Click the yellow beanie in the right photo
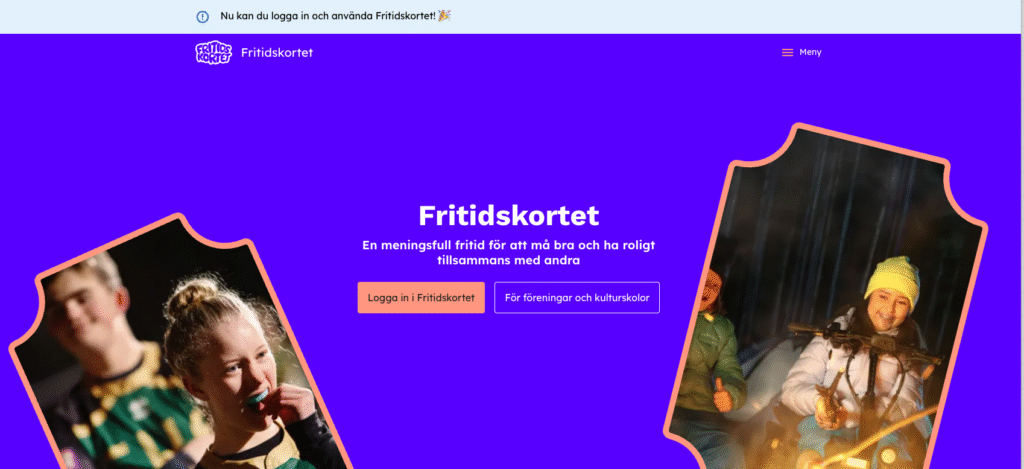 click(x=893, y=282)
